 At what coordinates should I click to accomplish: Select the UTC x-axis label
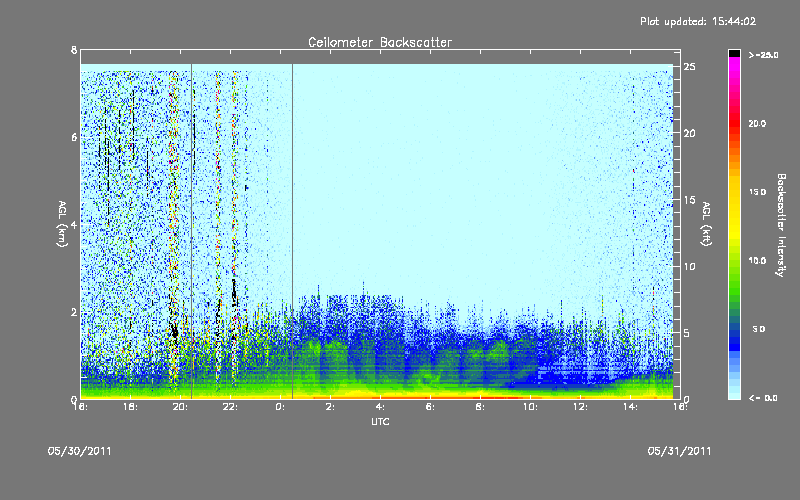click(380, 421)
